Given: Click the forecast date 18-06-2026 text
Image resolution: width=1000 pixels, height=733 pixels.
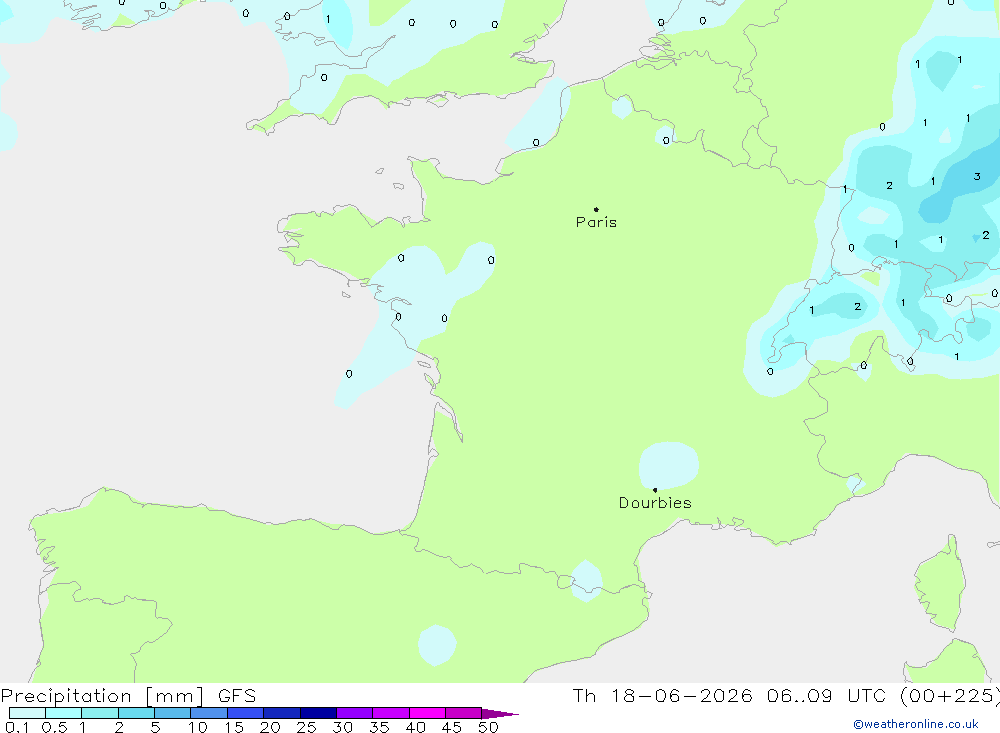Looking at the screenshot, I should point(681,695).
